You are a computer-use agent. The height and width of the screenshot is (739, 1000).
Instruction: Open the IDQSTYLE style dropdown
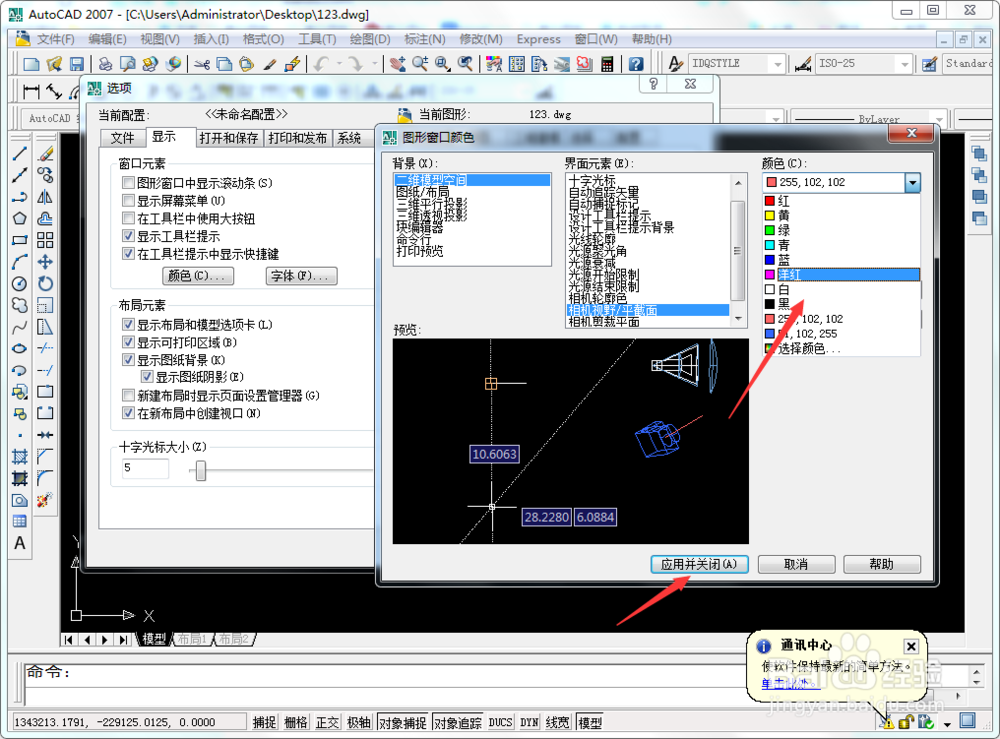click(779, 63)
